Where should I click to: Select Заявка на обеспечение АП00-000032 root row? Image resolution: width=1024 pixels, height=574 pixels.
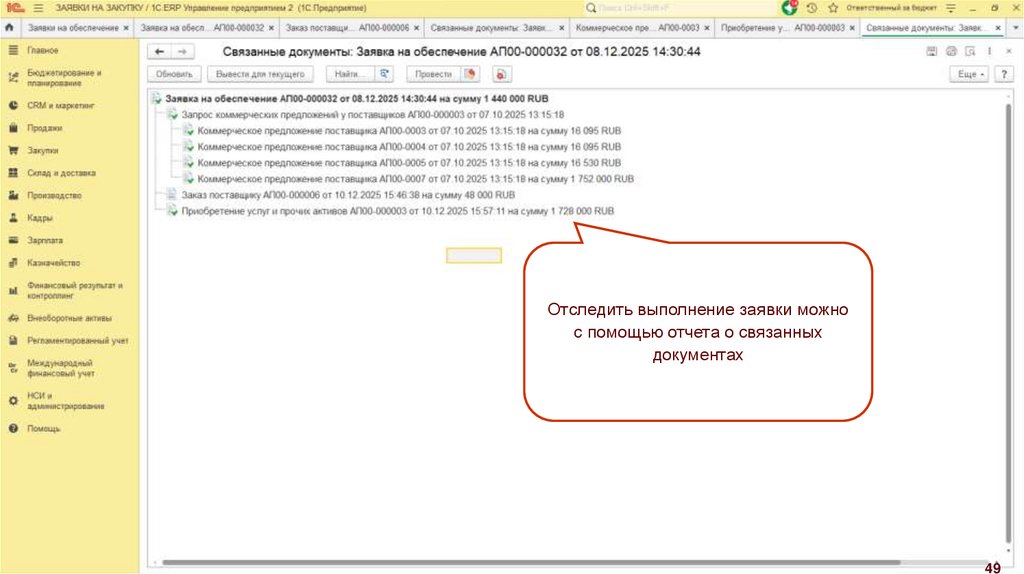pos(357,99)
